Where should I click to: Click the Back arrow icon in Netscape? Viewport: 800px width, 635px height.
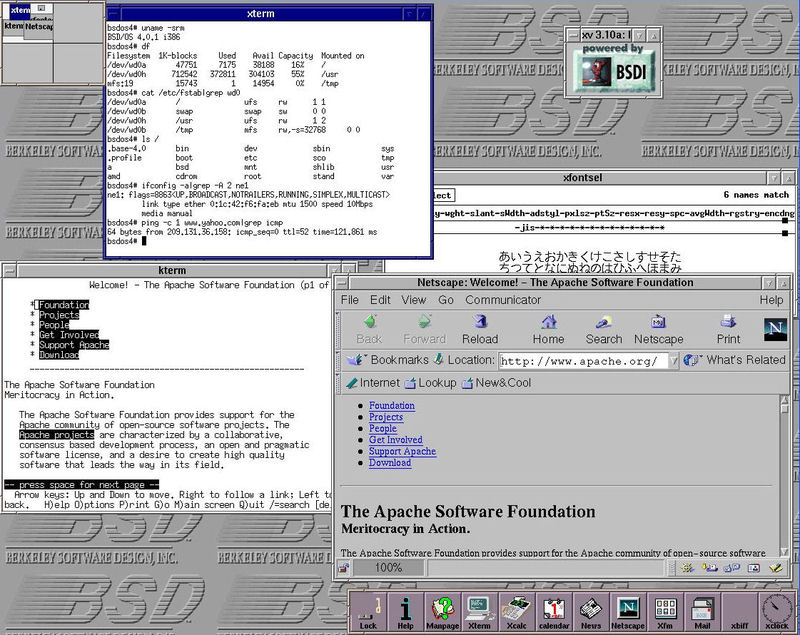click(370, 322)
